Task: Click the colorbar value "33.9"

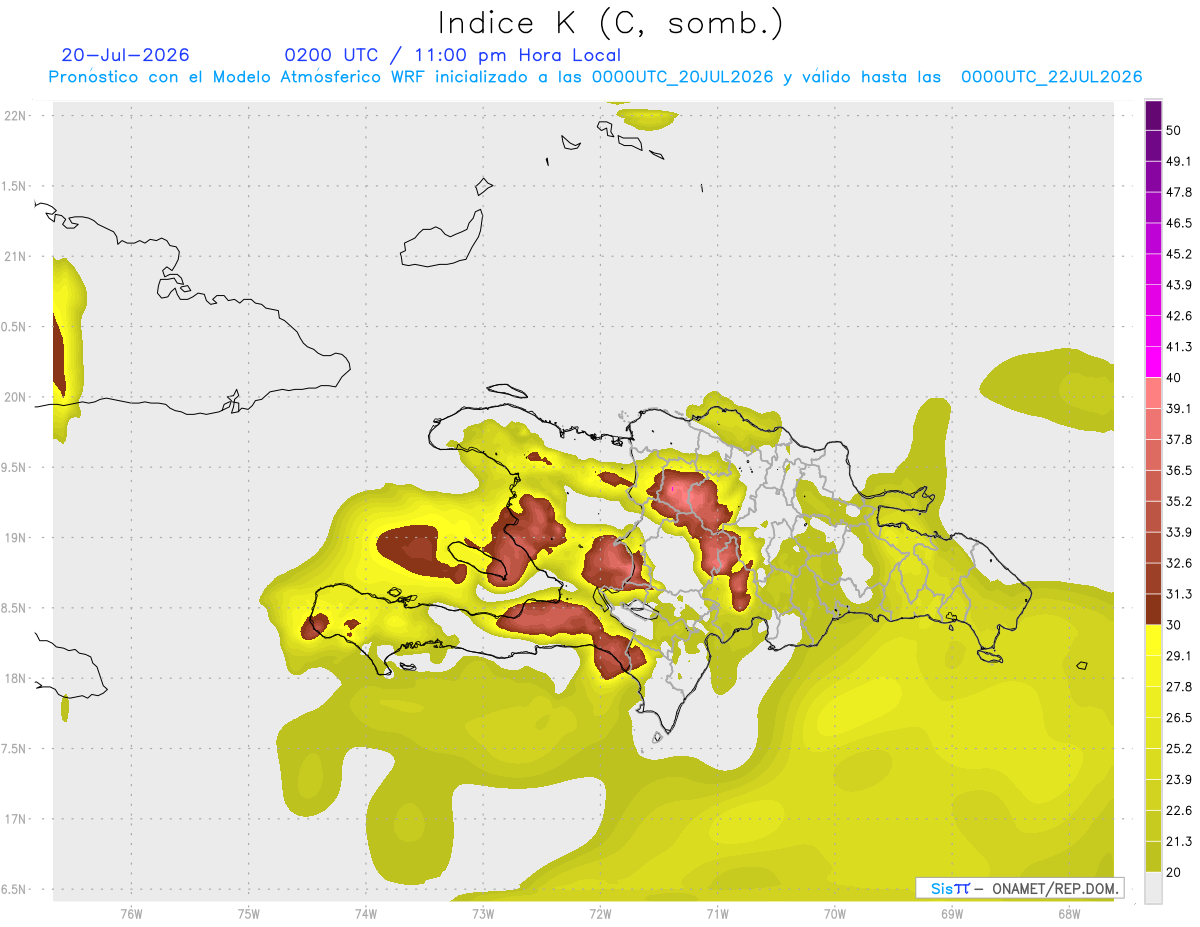Action: click(x=1179, y=532)
